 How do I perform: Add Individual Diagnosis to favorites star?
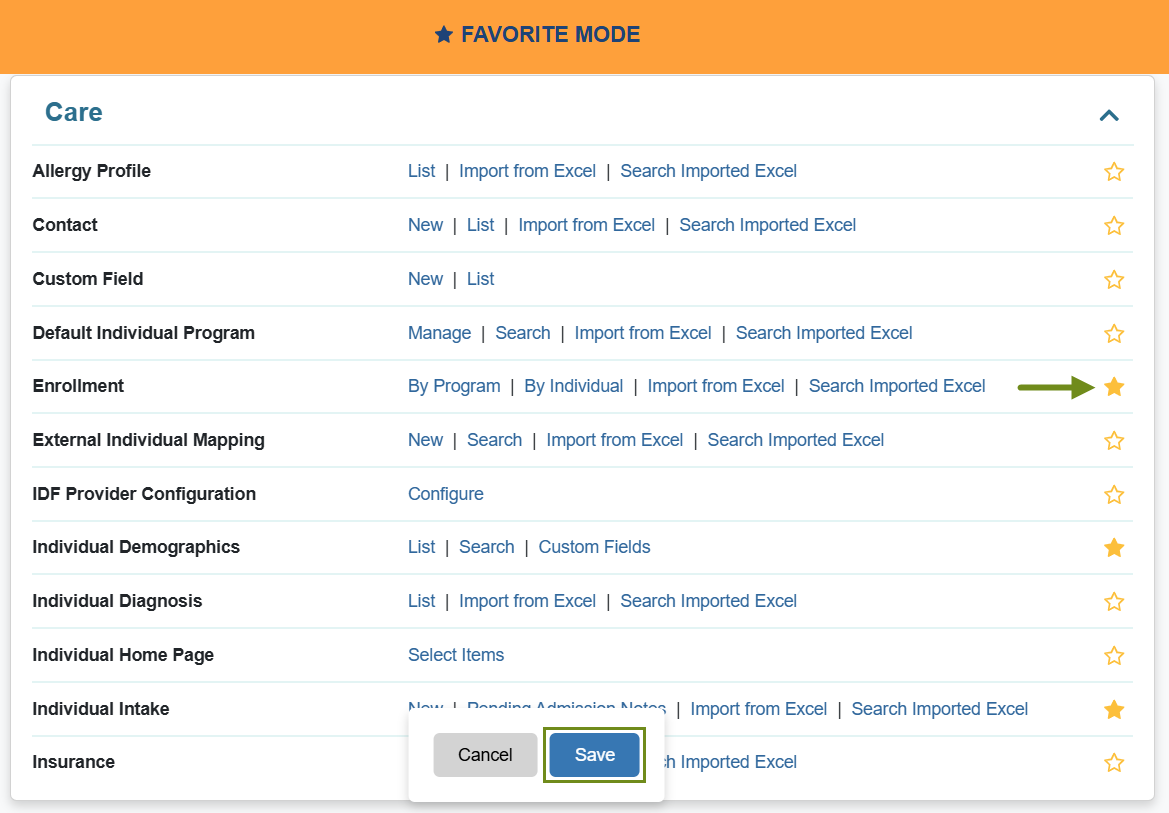[1114, 602]
